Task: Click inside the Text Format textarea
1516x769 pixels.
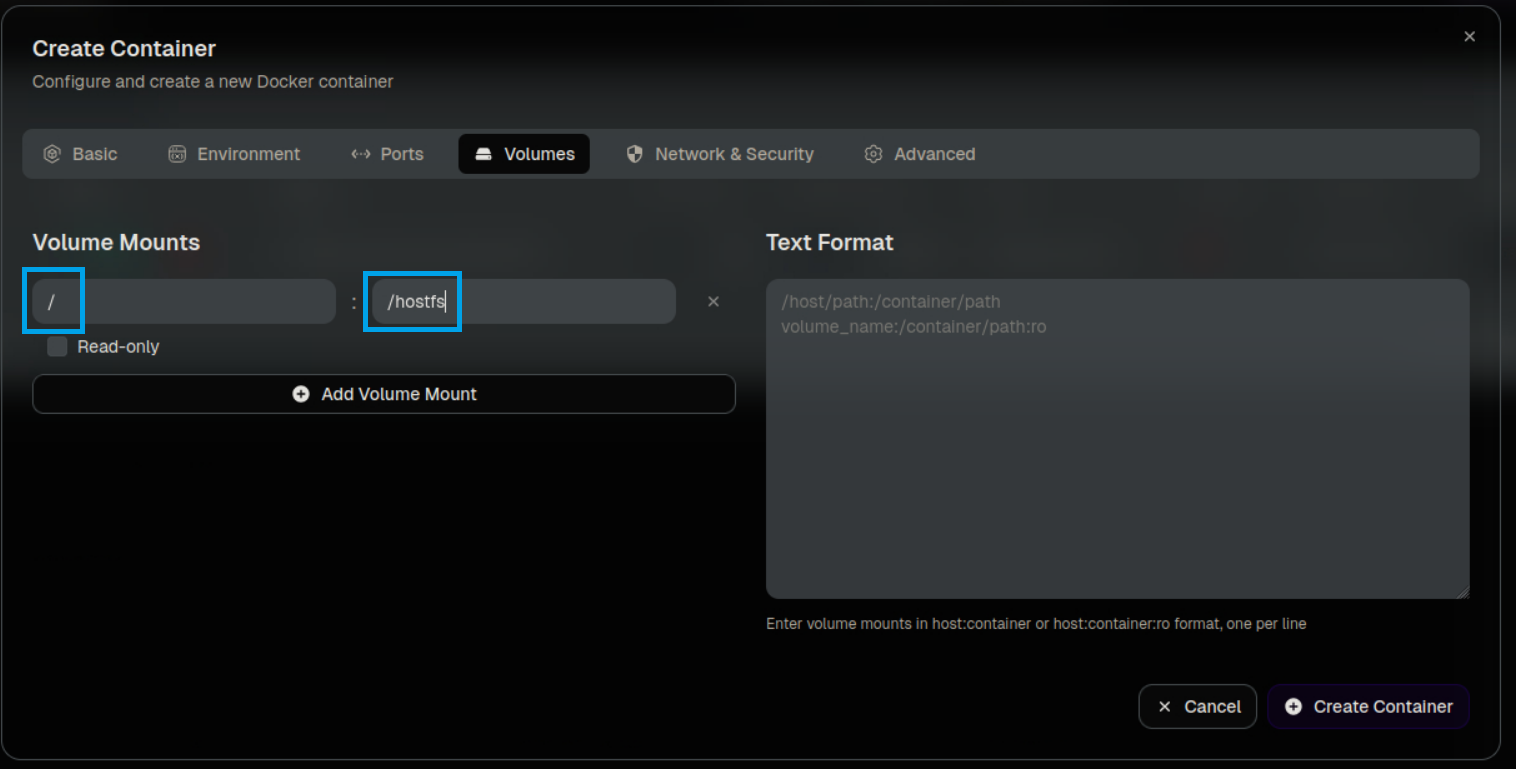Action: [x=1117, y=439]
